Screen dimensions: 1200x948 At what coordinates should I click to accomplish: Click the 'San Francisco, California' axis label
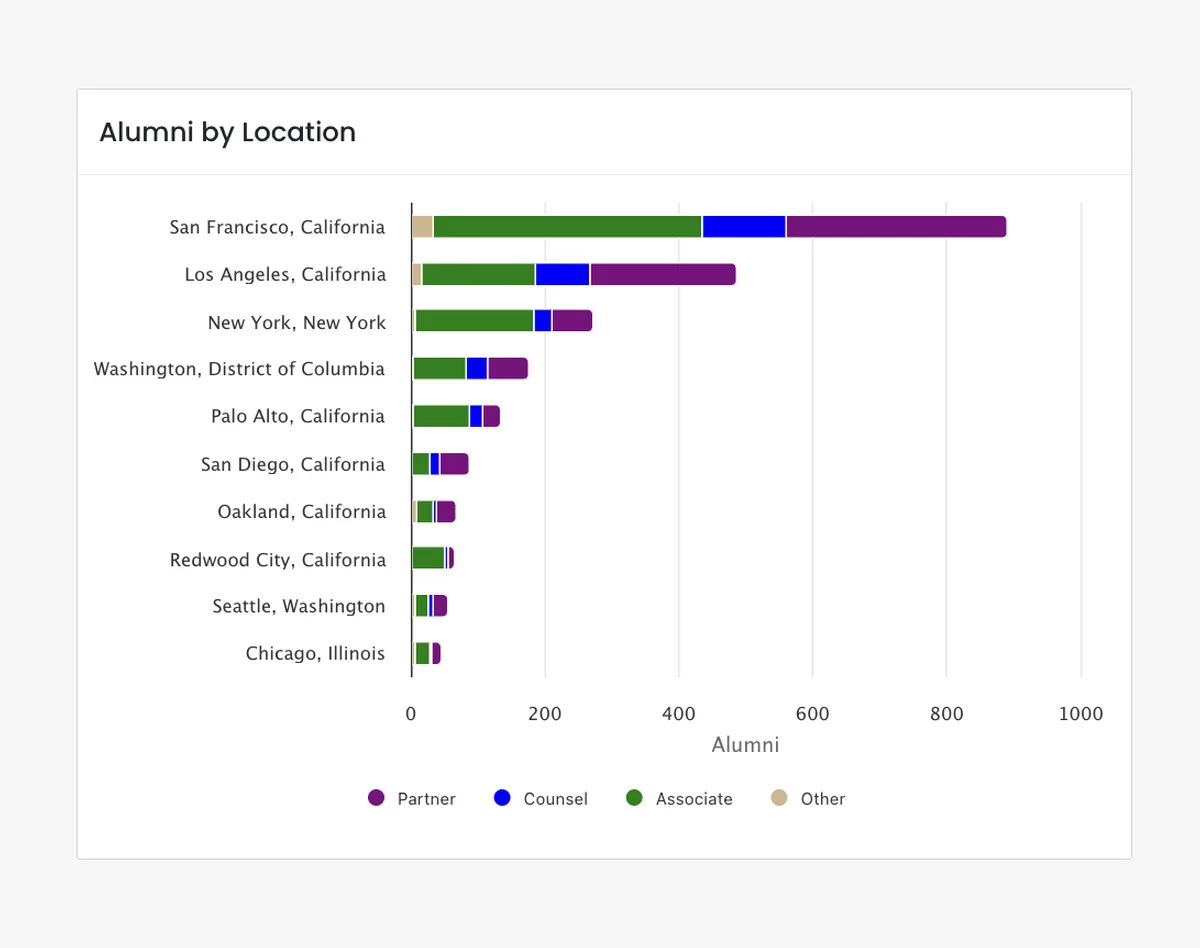pyautogui.click(x=277, y=227)
